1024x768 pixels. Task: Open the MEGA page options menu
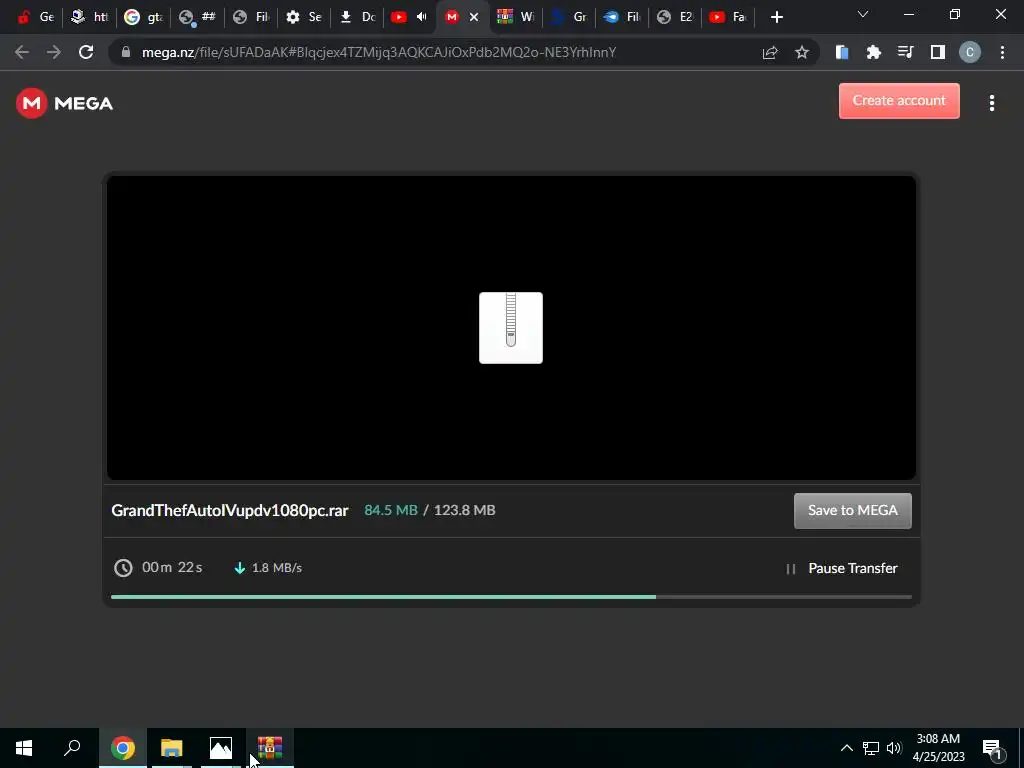991,103
